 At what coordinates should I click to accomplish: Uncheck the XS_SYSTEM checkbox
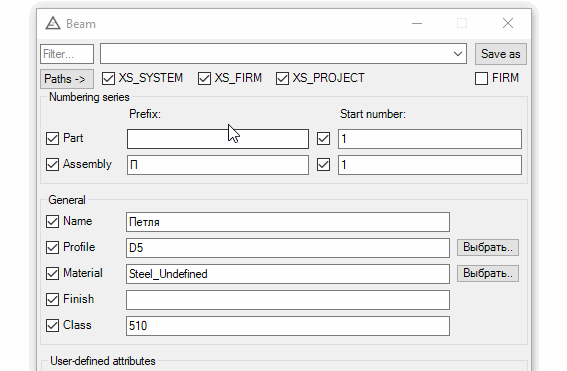(108, 78)
